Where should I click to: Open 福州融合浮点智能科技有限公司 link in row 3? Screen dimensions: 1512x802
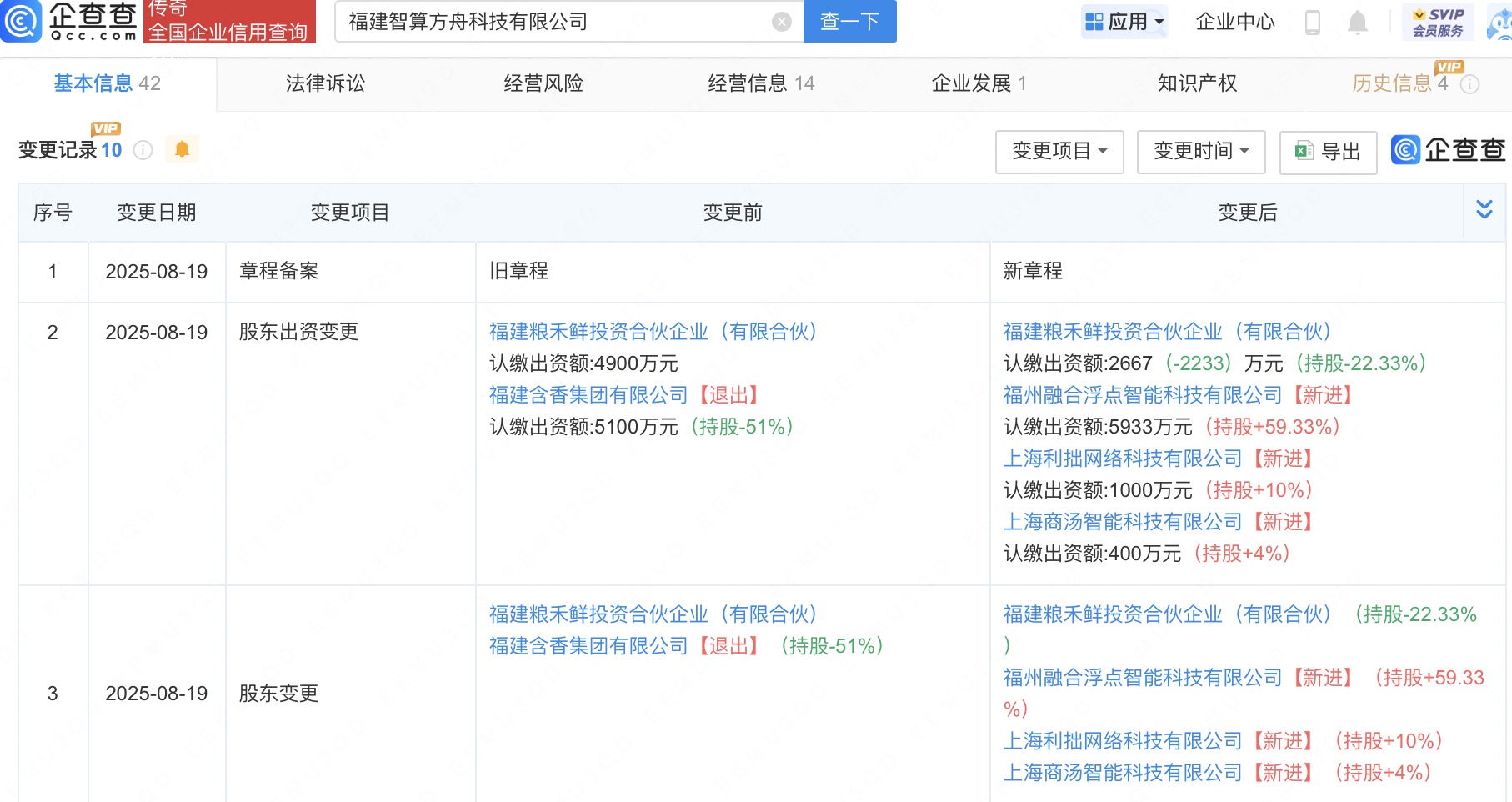pos(1143,678)
